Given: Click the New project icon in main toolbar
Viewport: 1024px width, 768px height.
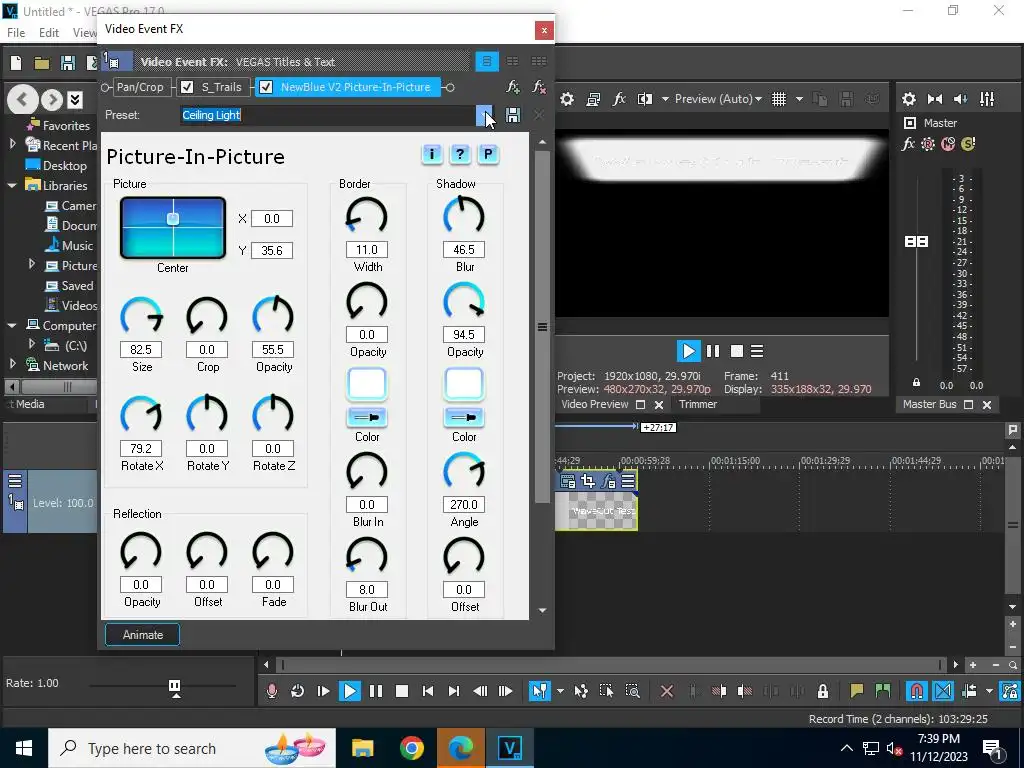Looking at the screenshot, I should click(x=16, y=63).
